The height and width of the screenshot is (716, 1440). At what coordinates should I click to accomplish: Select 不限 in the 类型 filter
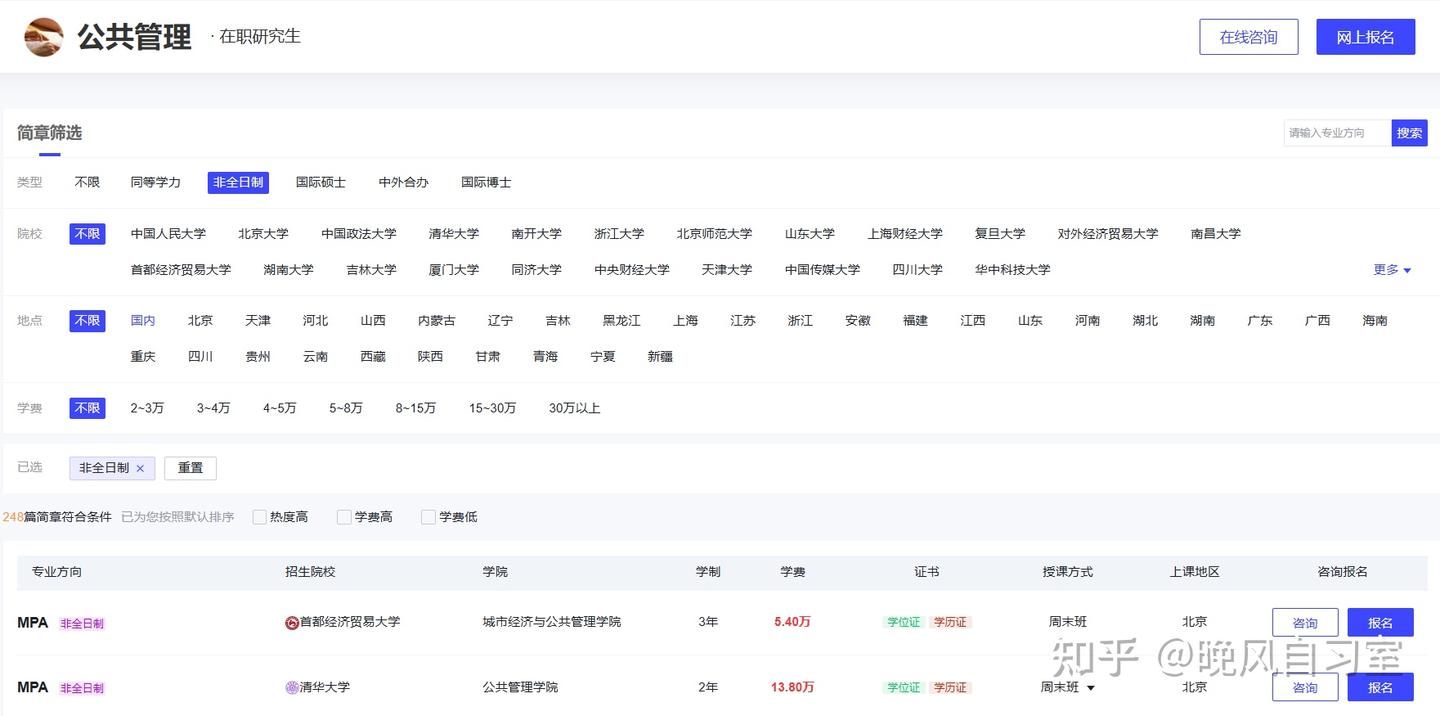(x=87, y=182)
